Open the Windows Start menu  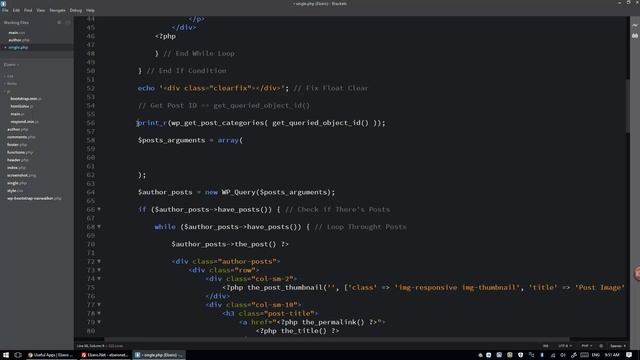(6, 355)
